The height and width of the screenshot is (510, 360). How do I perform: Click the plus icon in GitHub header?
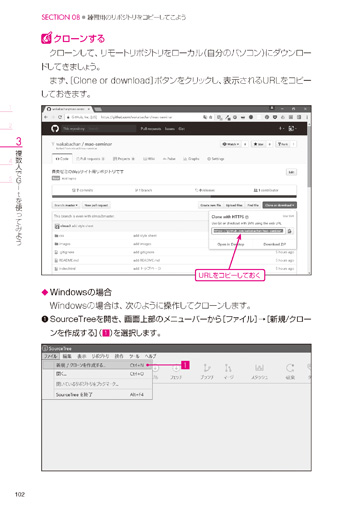[281, 128]
